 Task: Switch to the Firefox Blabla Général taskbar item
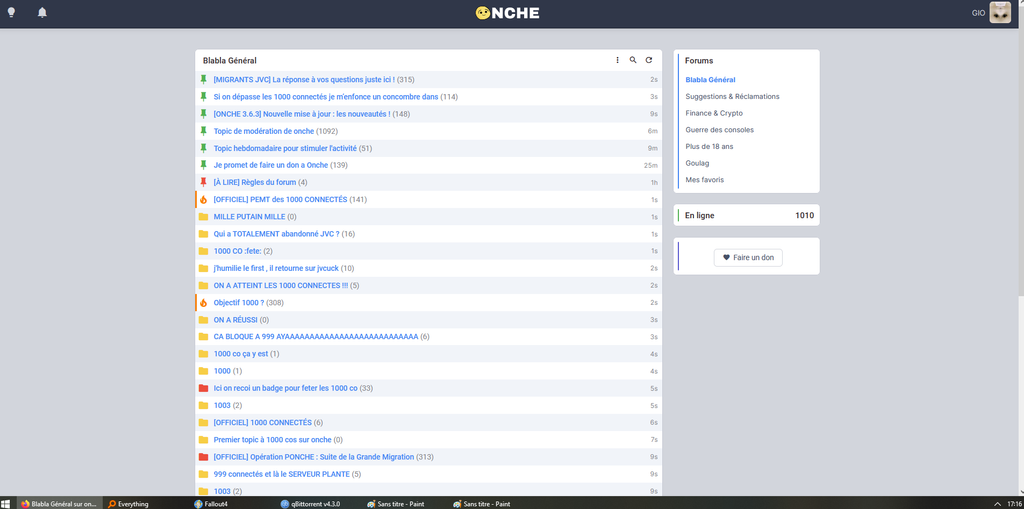click(x=60, y=504)
